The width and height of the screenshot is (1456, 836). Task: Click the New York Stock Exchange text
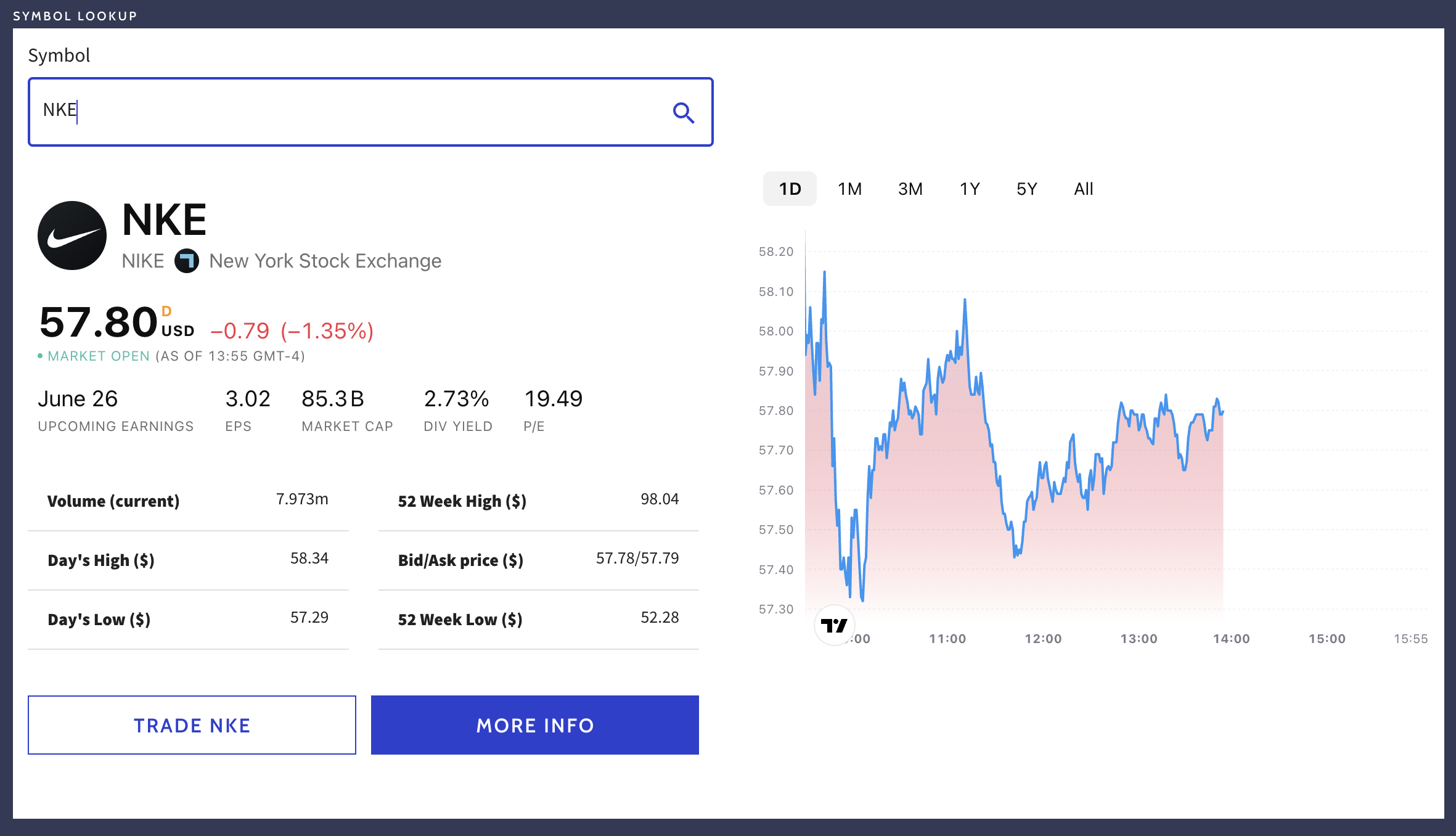point(325,261)
